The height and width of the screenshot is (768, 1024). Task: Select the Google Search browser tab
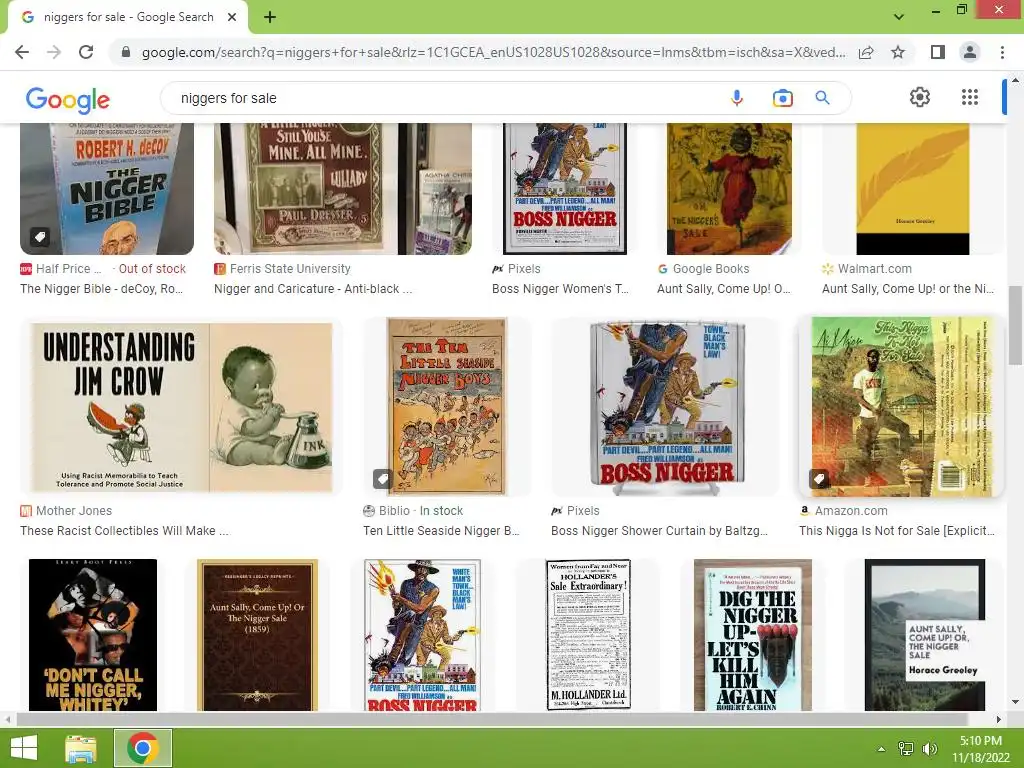pos(129,17)
